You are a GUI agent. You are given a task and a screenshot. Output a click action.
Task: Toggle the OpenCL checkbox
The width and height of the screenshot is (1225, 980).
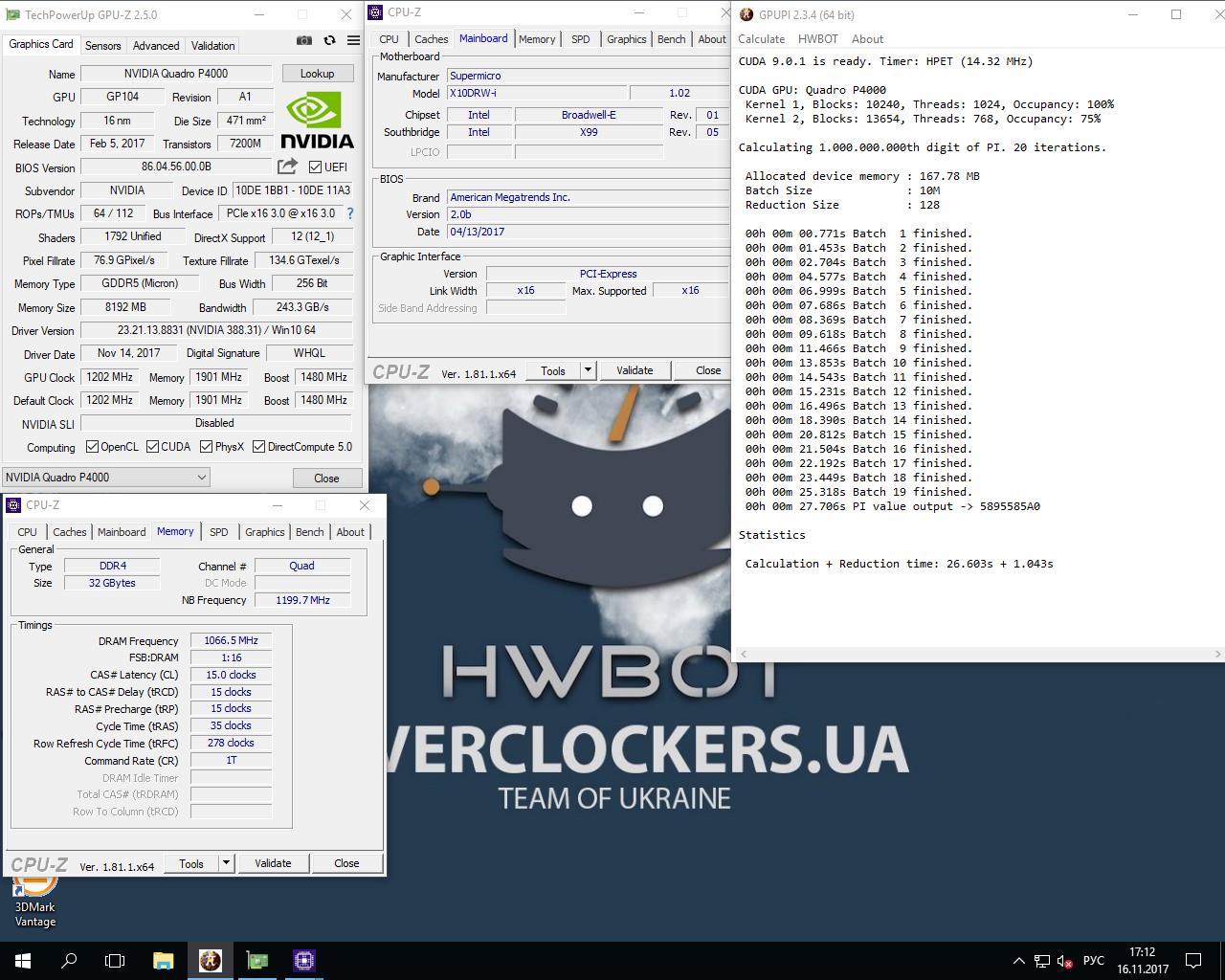92,446
